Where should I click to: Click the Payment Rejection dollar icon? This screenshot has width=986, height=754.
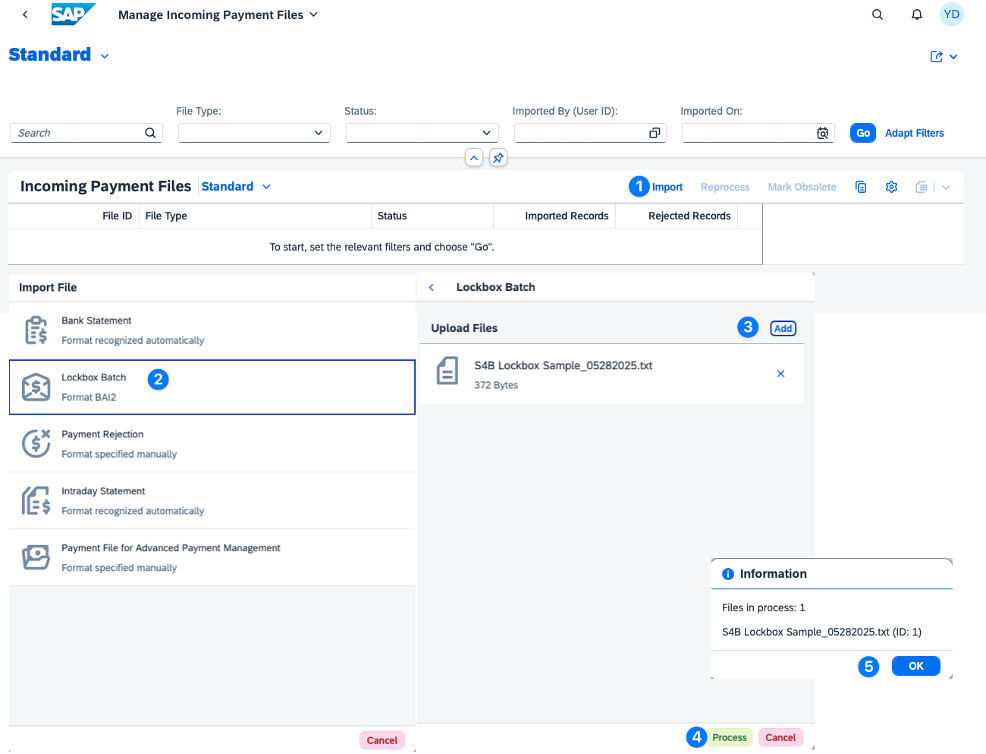36,444
